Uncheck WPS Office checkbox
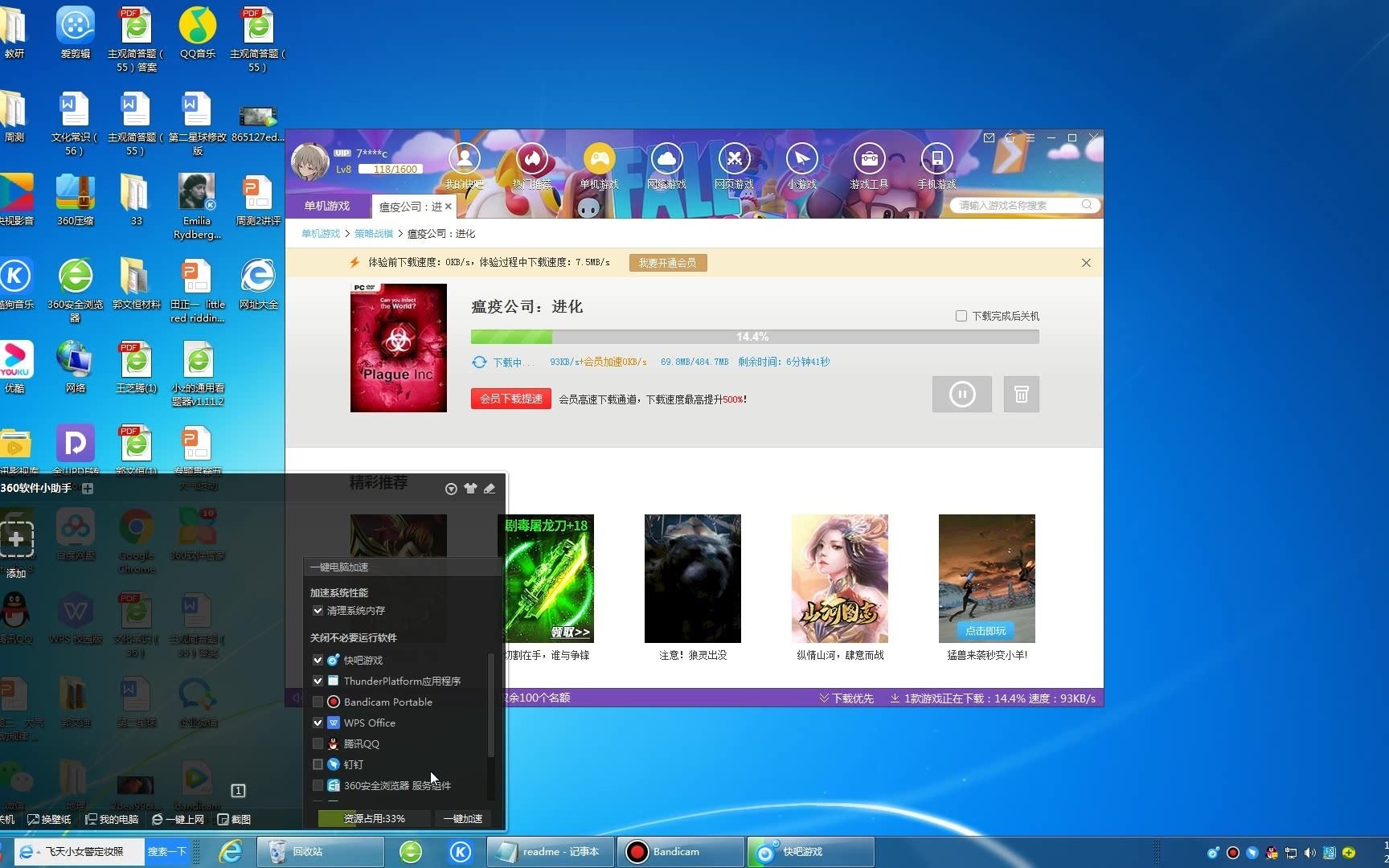The width and height of the screenshot is (1389, 868). point(318,723)
